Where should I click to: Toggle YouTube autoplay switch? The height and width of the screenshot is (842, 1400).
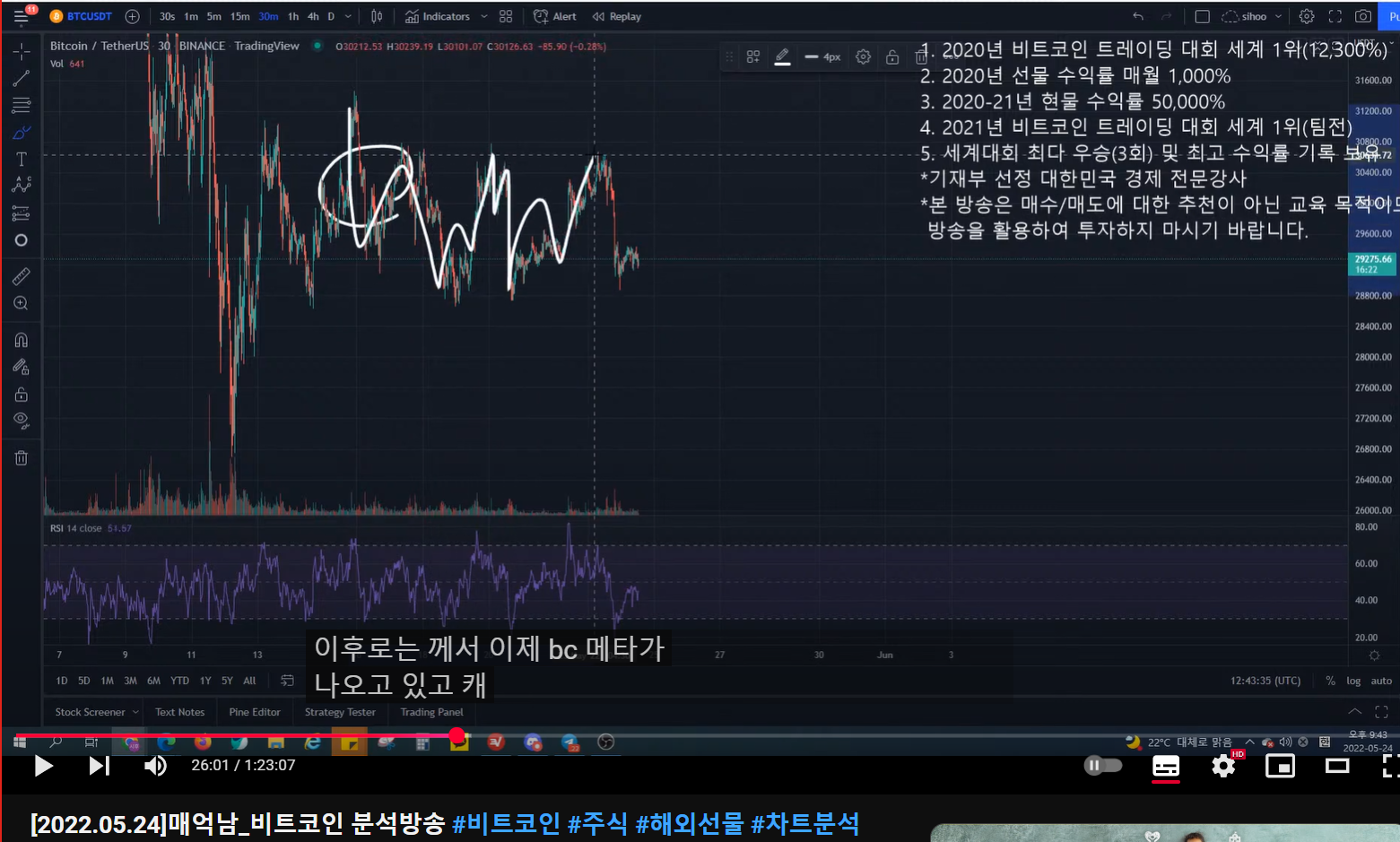1103,766
